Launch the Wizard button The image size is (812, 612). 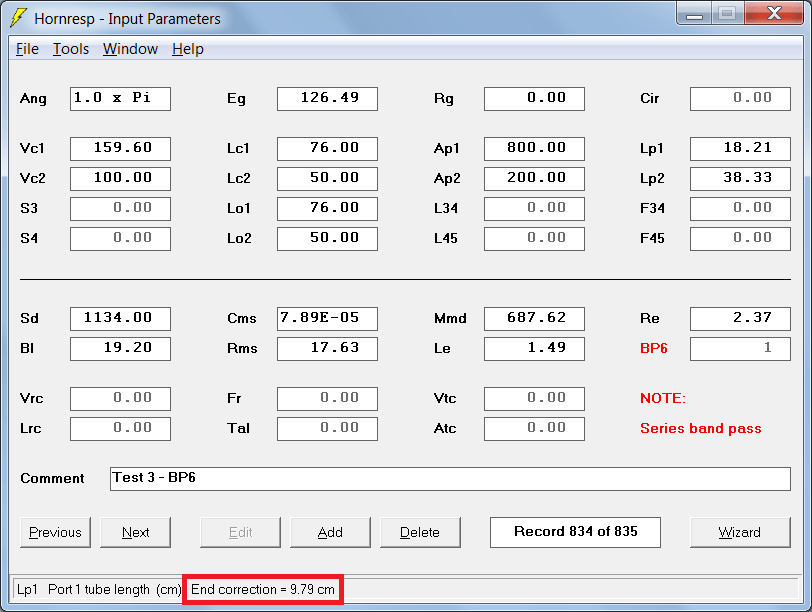(740, 532)
